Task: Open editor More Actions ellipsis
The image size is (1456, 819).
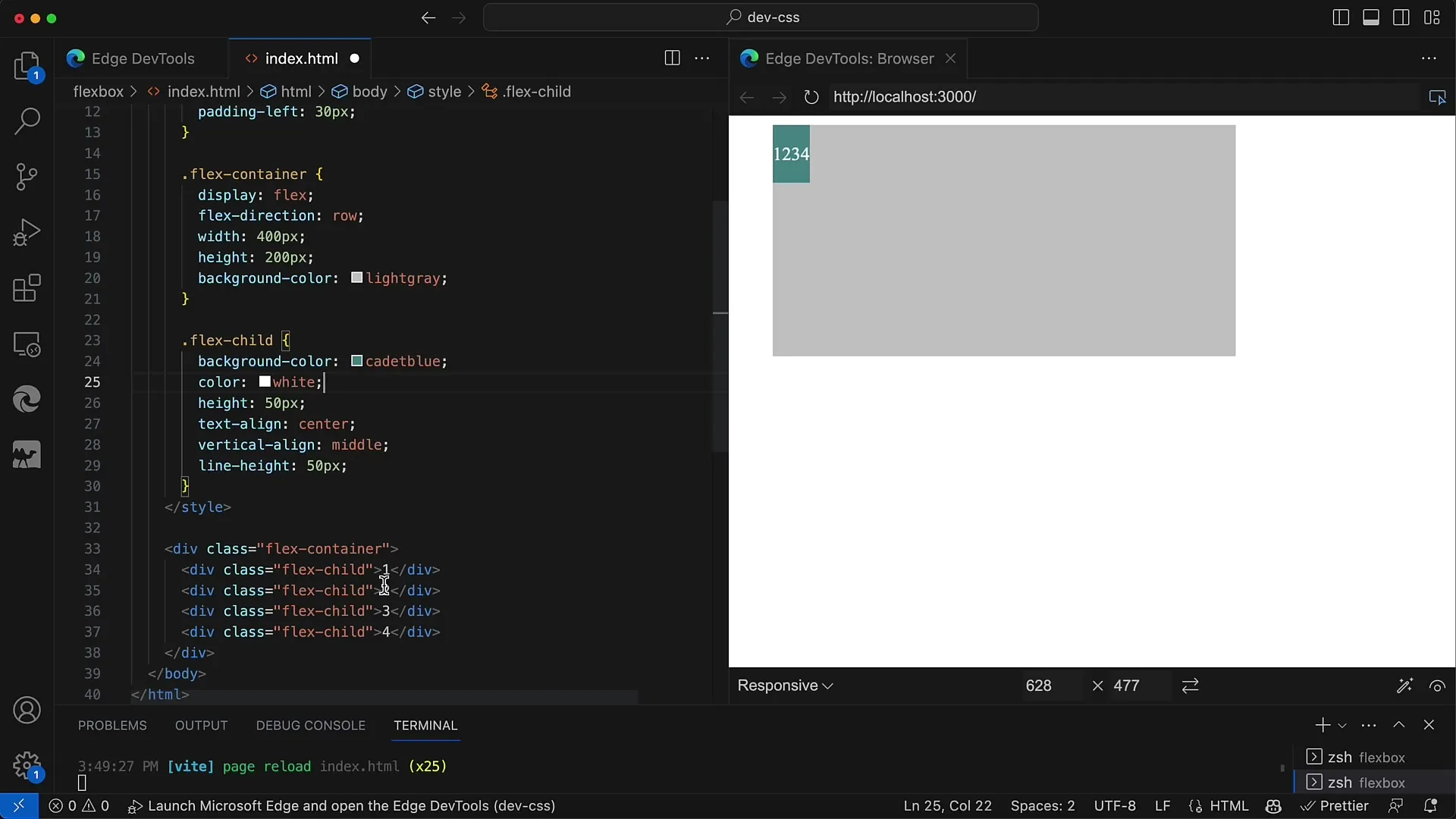Action: (702, 58)
